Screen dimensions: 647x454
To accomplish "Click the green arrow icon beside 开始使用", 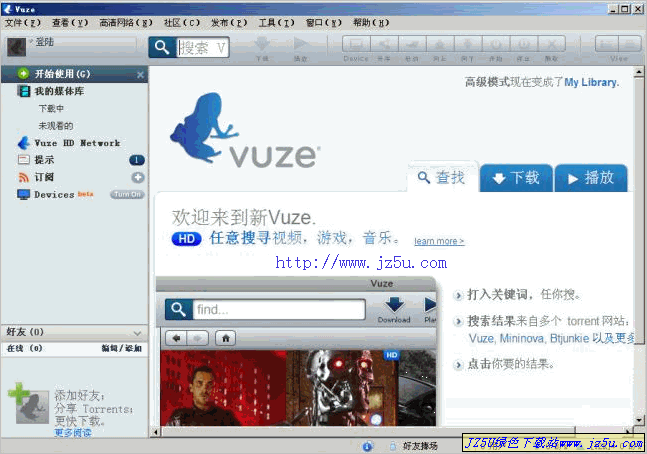I will (23, 74).
